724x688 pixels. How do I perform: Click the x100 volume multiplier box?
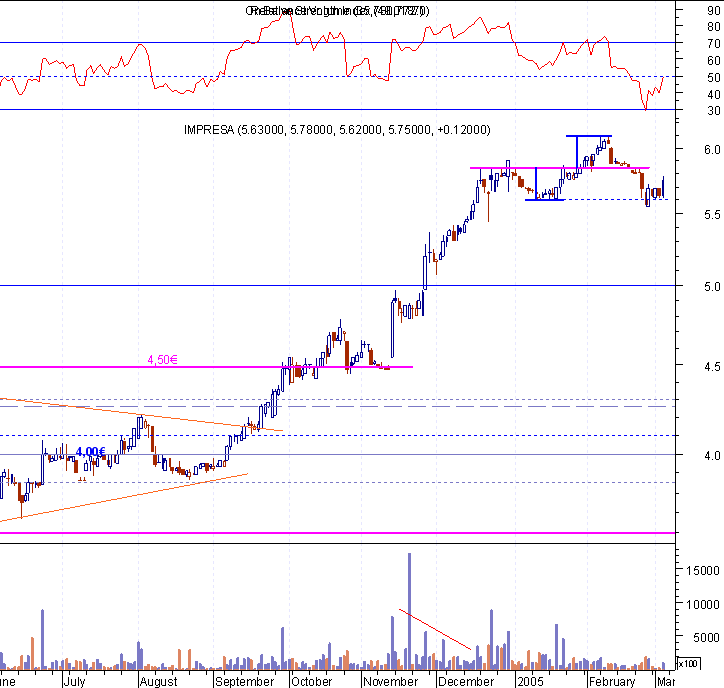click(x=688, y=664)
